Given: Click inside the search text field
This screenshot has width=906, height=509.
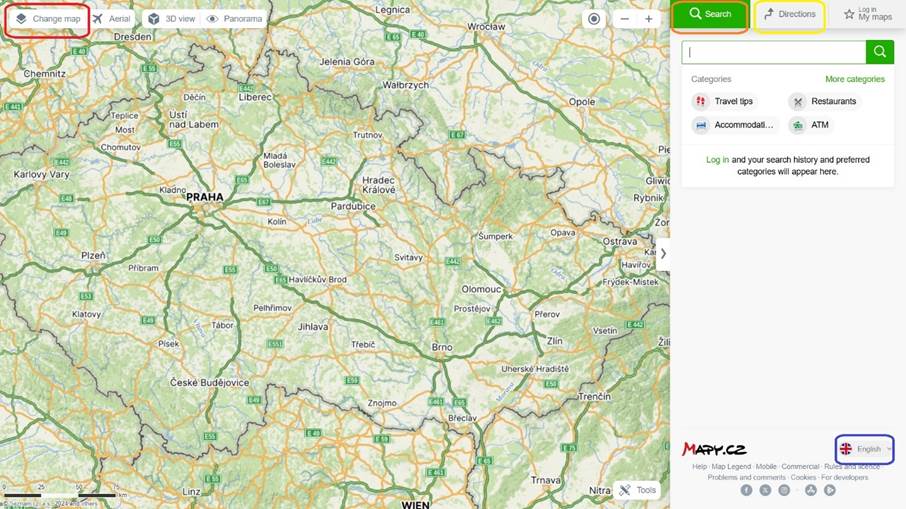Looking at the screenshot, I should (773, 52).
